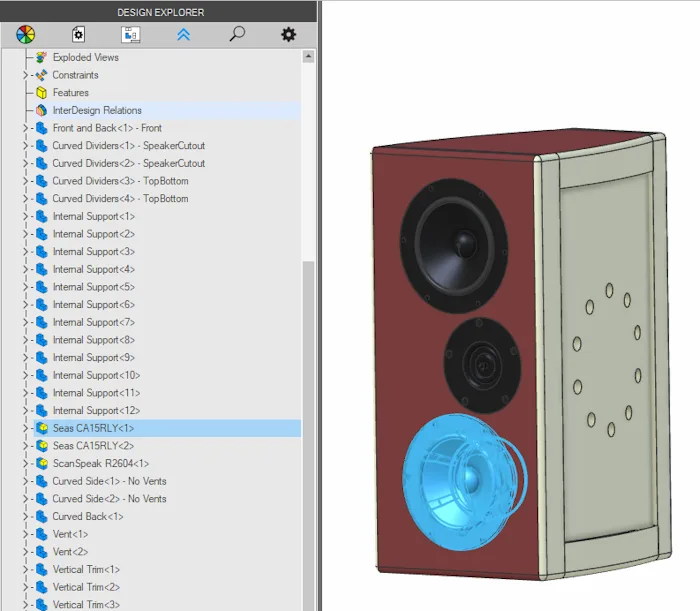Click Front and Back<1> part icon
The image size is (700, 611).
tap(42, 128)
